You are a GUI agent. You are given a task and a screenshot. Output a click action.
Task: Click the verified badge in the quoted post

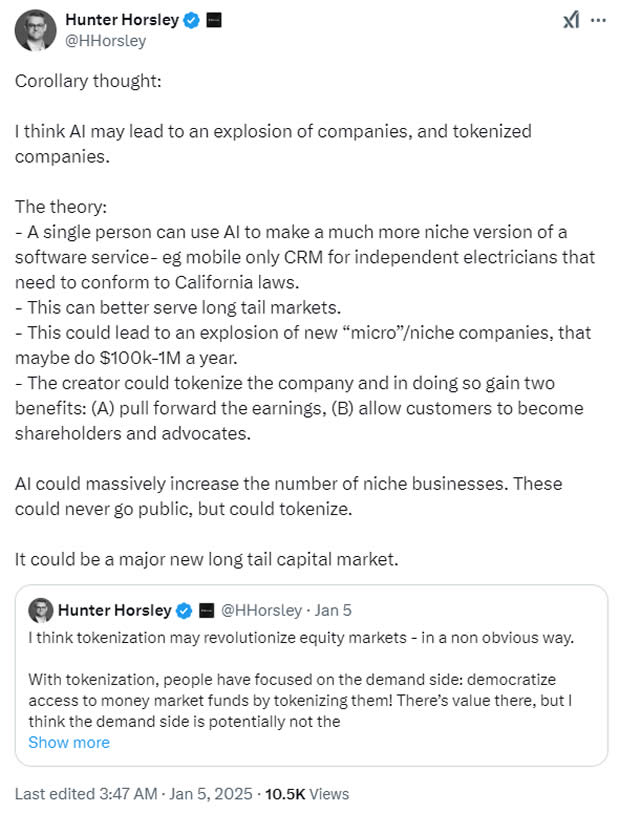click(x=184, y=610)
